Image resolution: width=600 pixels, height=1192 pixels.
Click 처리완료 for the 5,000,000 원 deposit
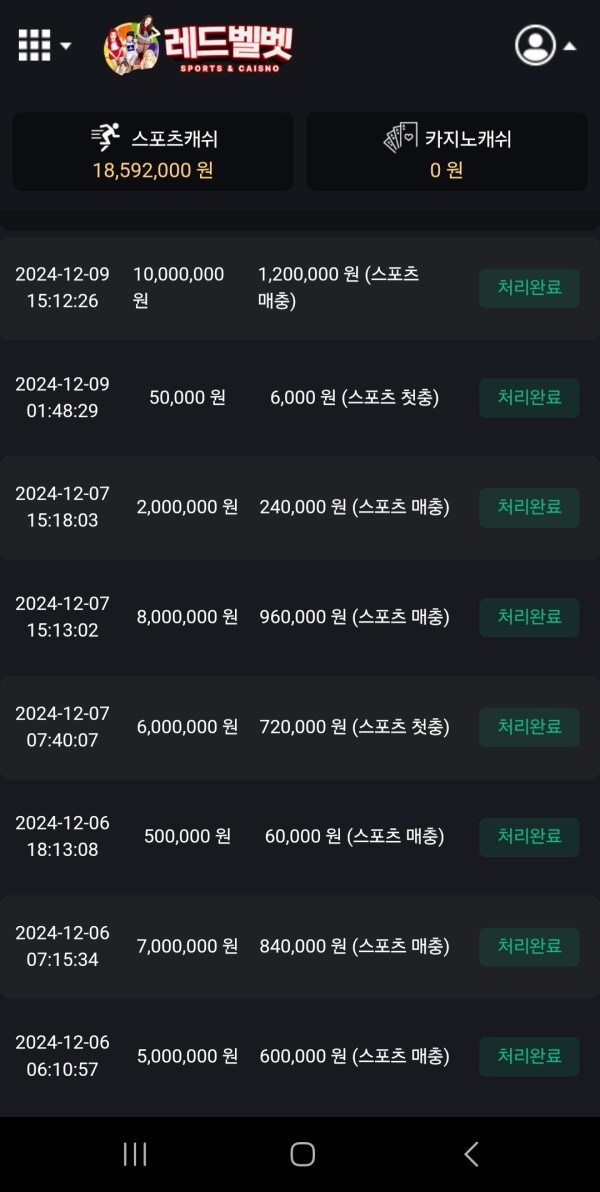click(x=529, y=1056)
